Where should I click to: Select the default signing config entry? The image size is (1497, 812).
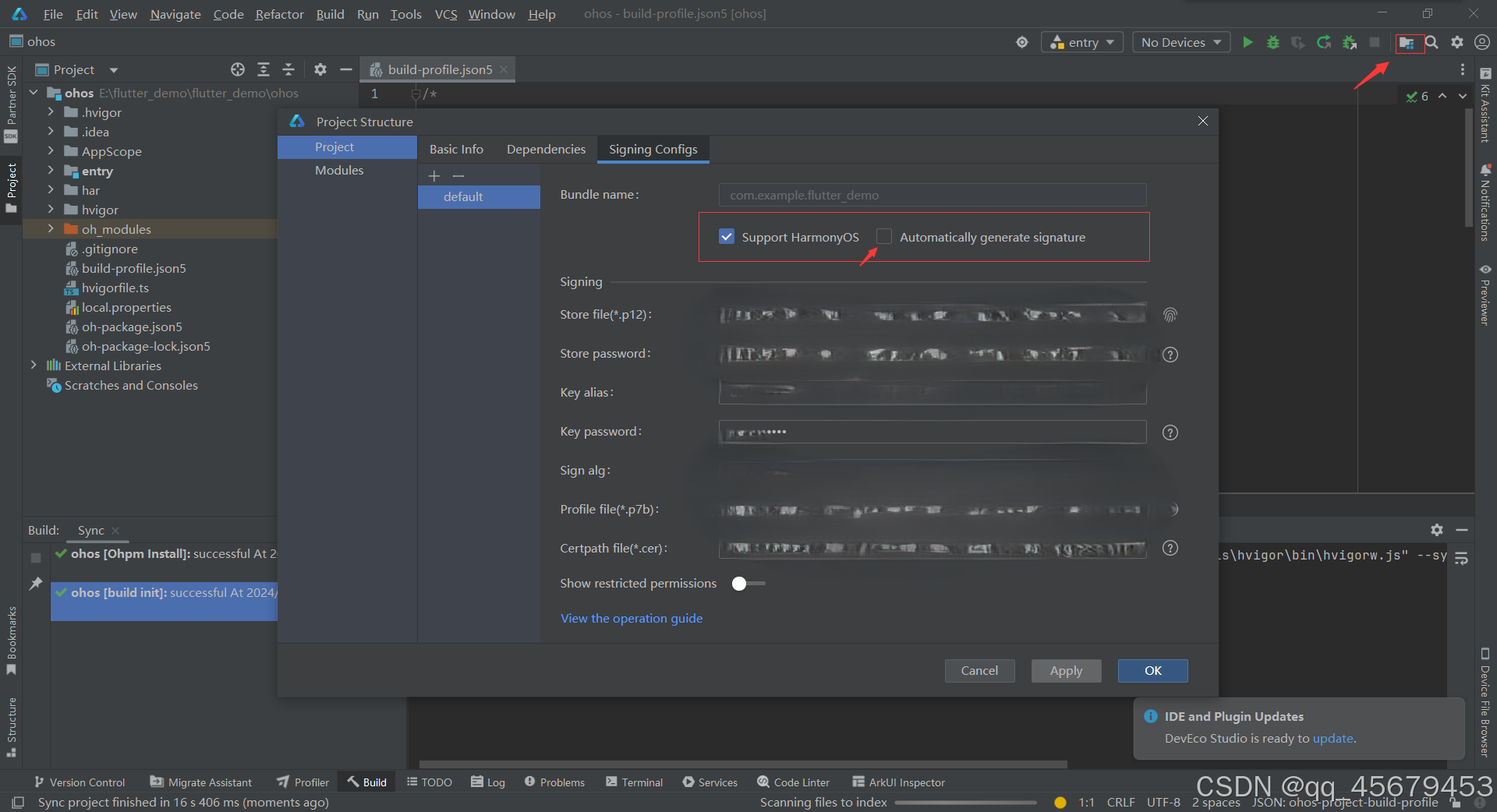479,196
